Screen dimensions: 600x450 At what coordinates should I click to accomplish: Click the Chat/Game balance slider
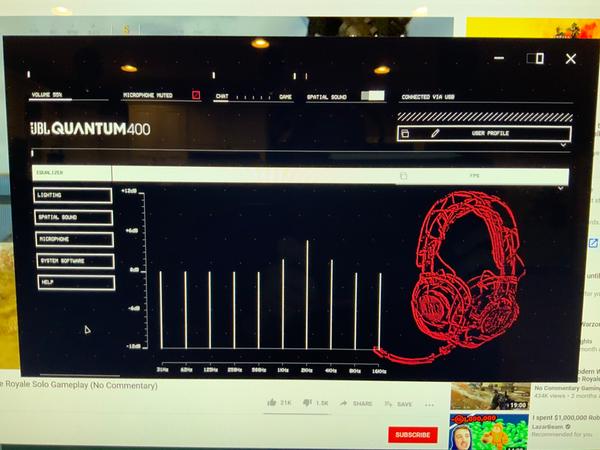pos(253,98)
